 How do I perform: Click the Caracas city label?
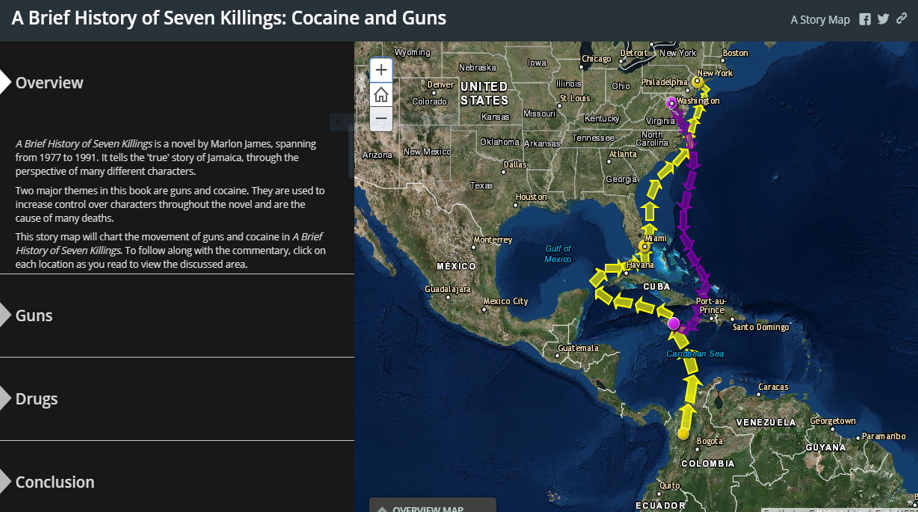coord(773,387)
